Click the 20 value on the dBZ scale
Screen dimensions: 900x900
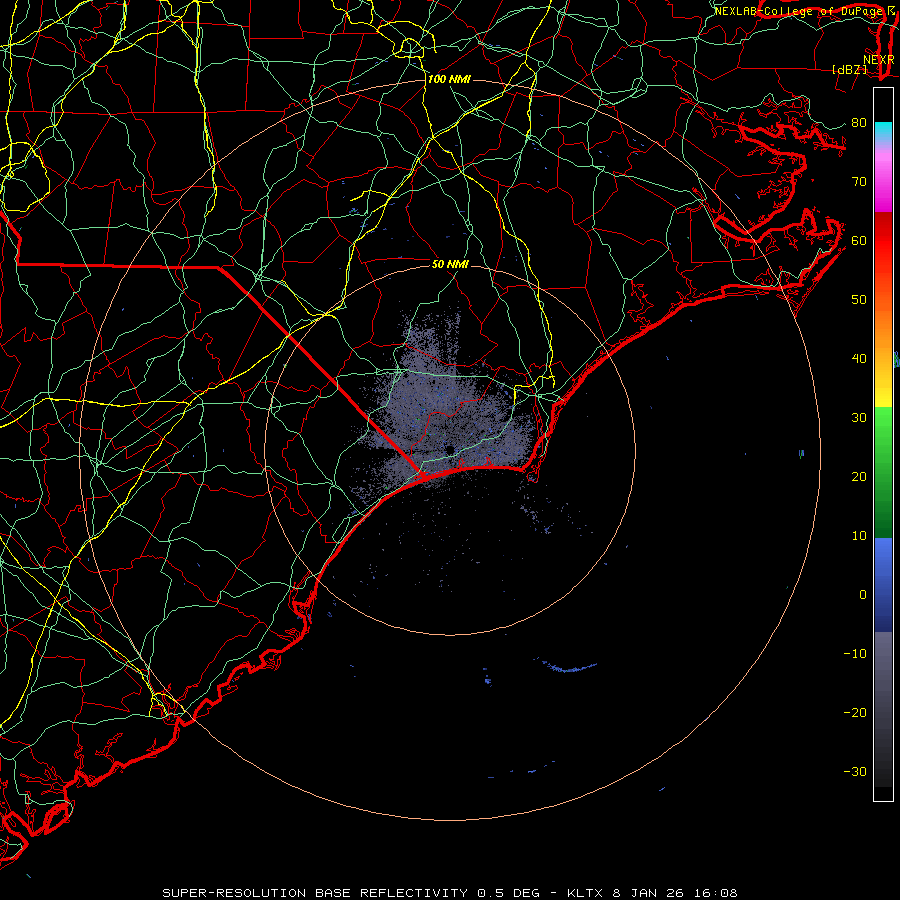(x=859, y=476)
